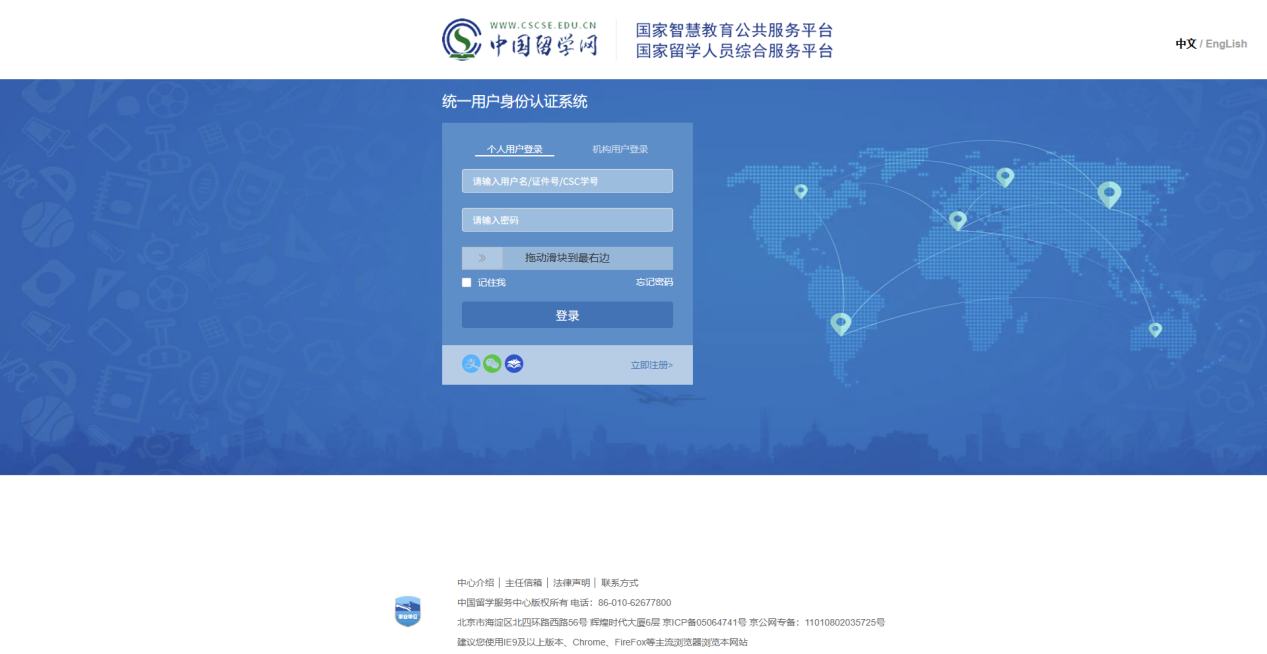Open 联系方式 footer link
The image size is (1267, 654).
619,583
